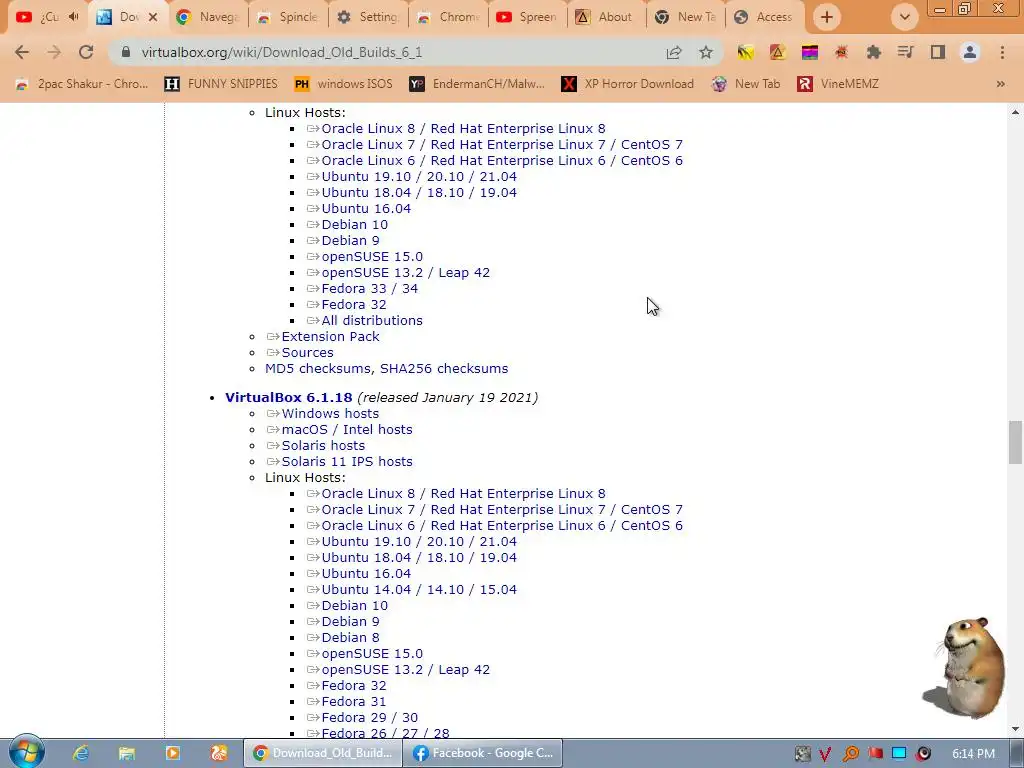Image resolution: width=1024 pixels, height=768 pixels.
Task: Switch to the Access tab
Action: coord(765,17)
